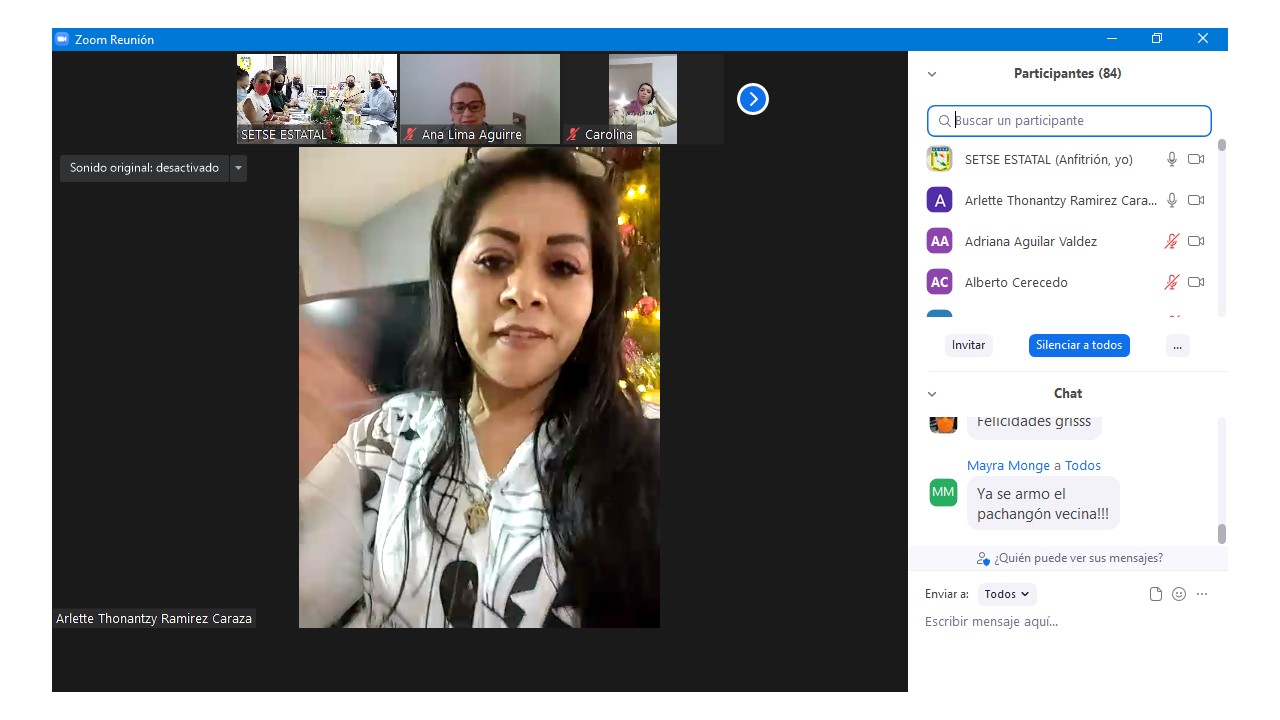Toggle Alberto Cerecedo camera icon
The image size is (1280, 720).
1196,282
